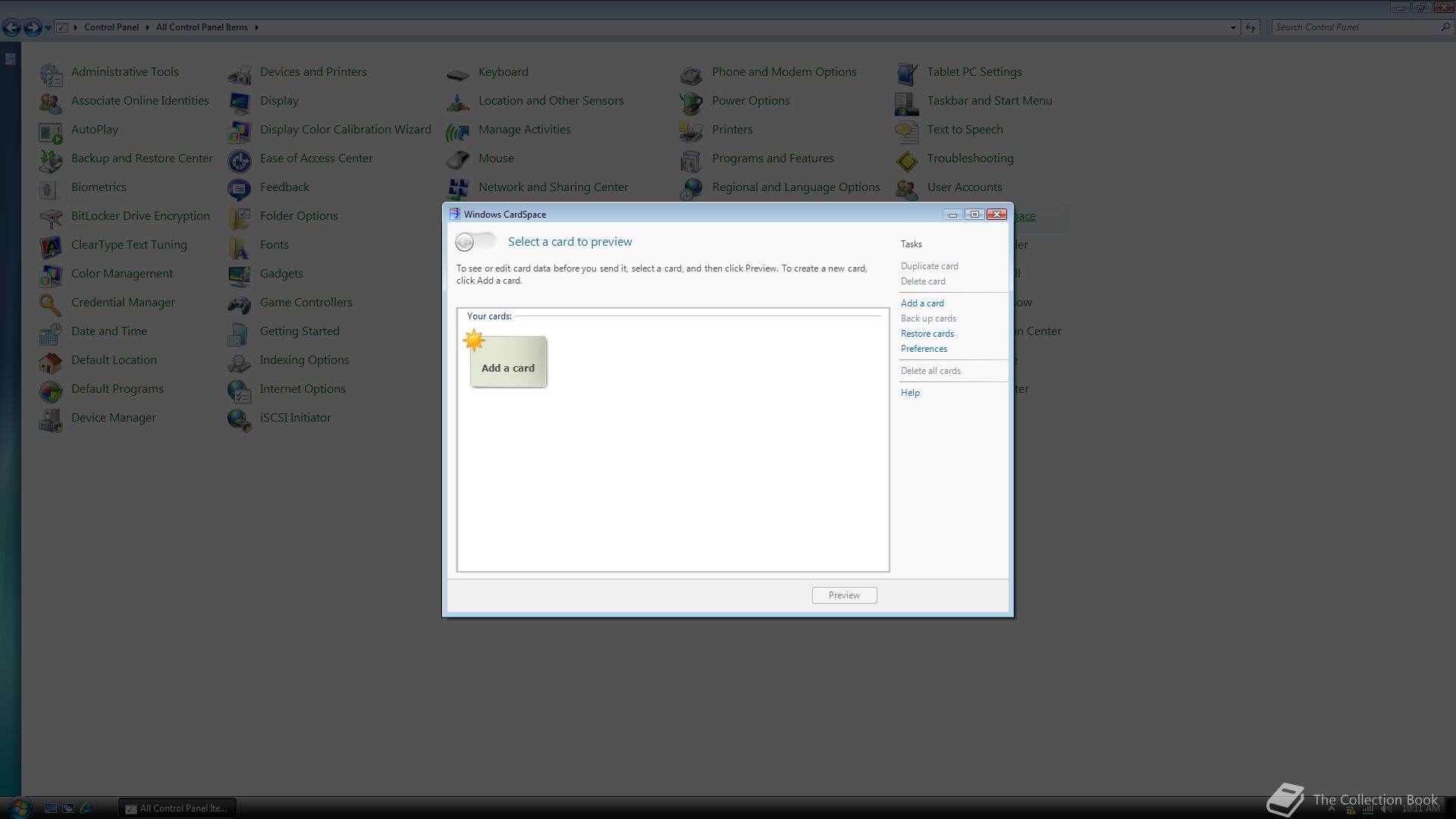The image size is (1456, 819).
Task: Open Location and Other Sensors icon
Action: pos(458,102)
